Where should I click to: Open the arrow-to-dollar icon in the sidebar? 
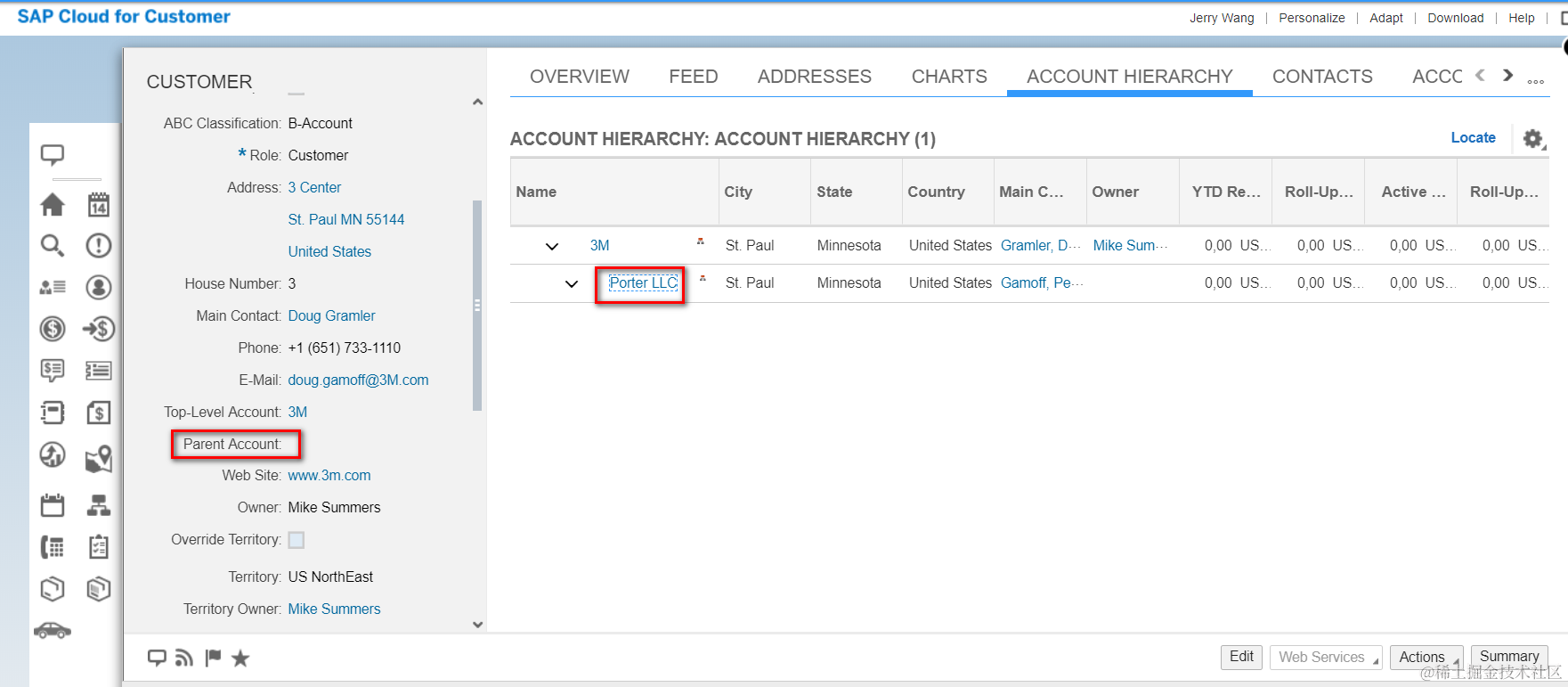pyautogui.click(x=98, y=329)
